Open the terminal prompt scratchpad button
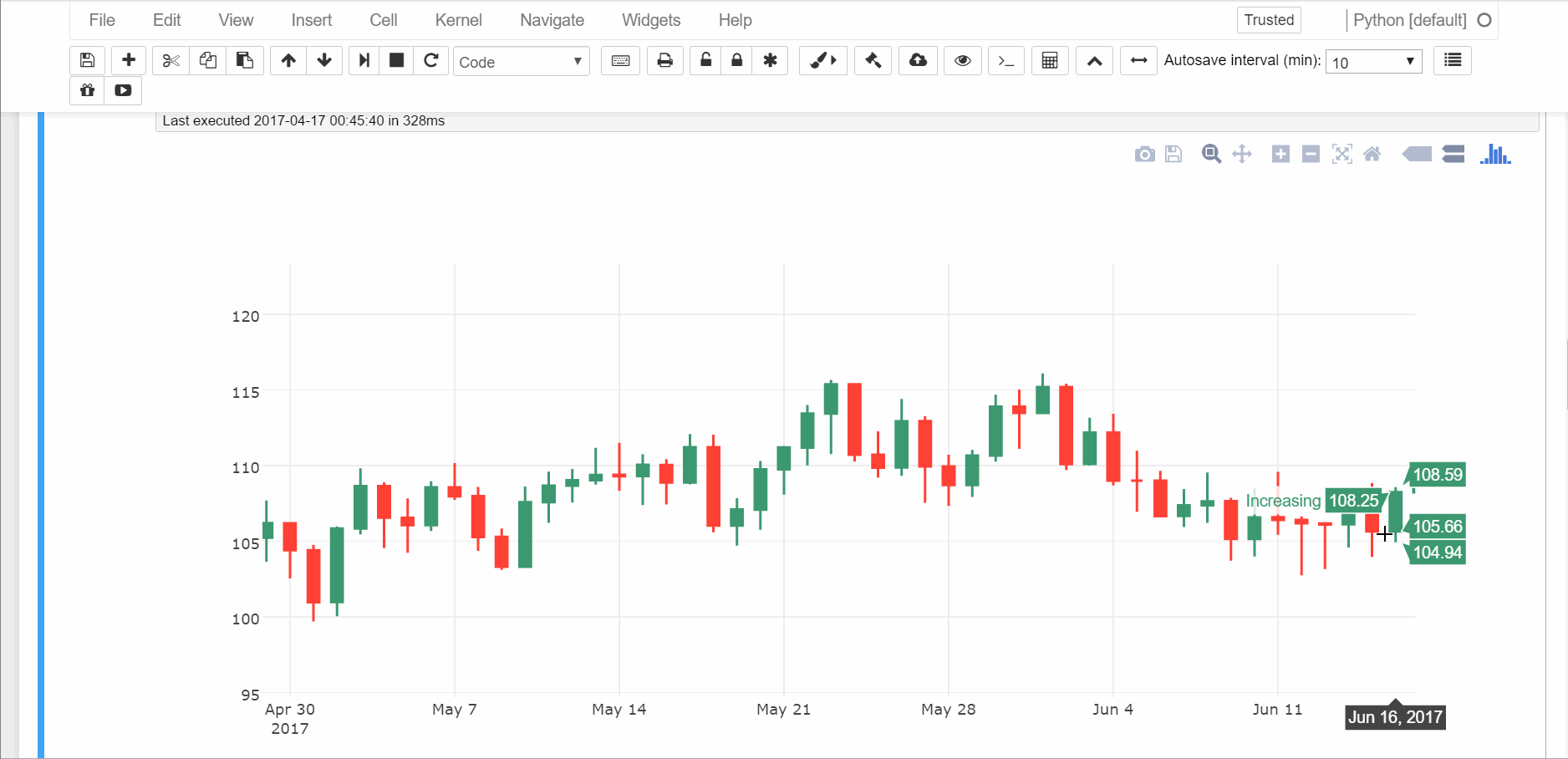Image resolution: width=1568 pixels, height=759 pixels. [1006, 60]
